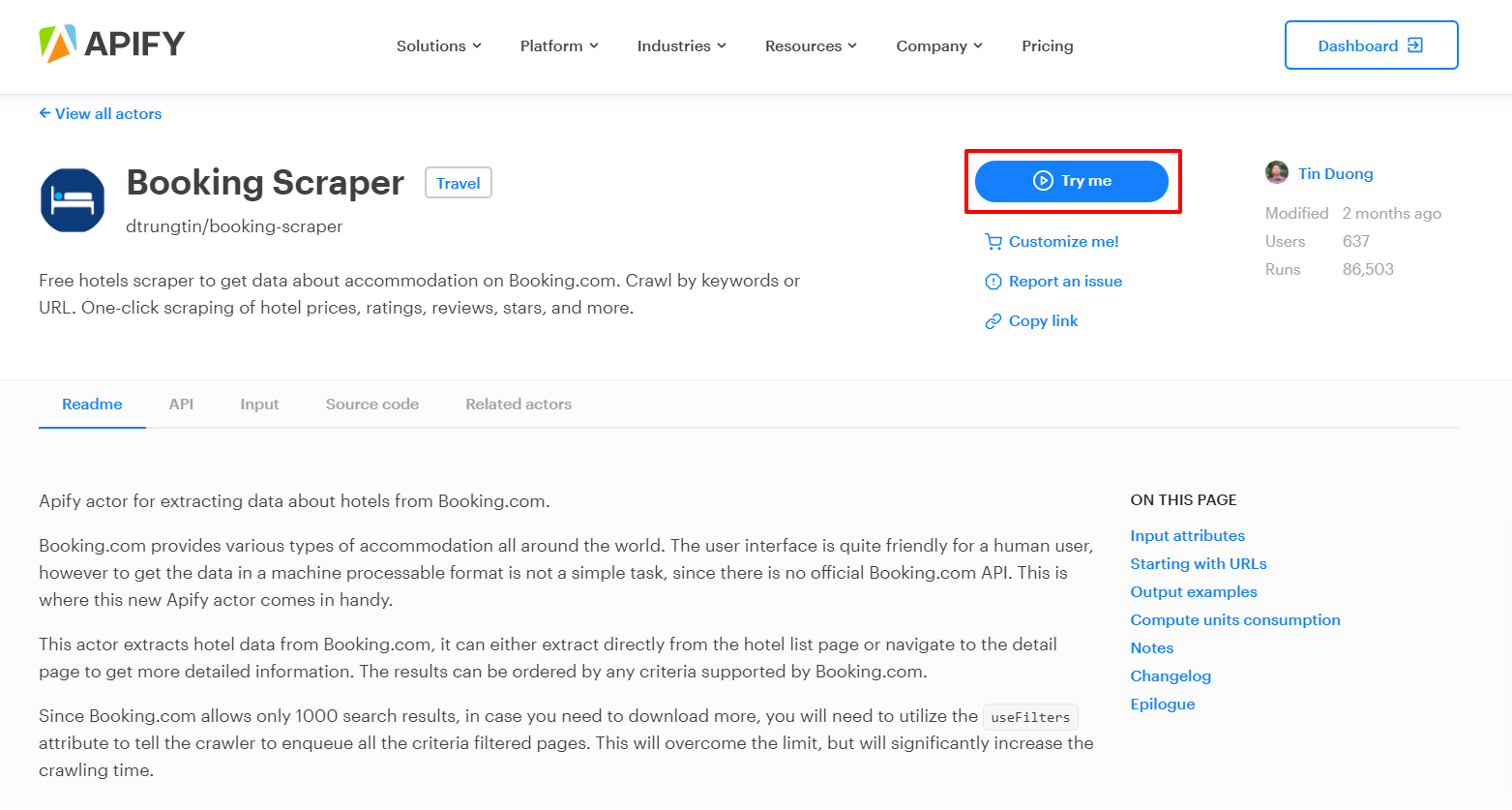Click the Customize me! link
The width and height of the screenshot is (1512, 810).
1052,242
